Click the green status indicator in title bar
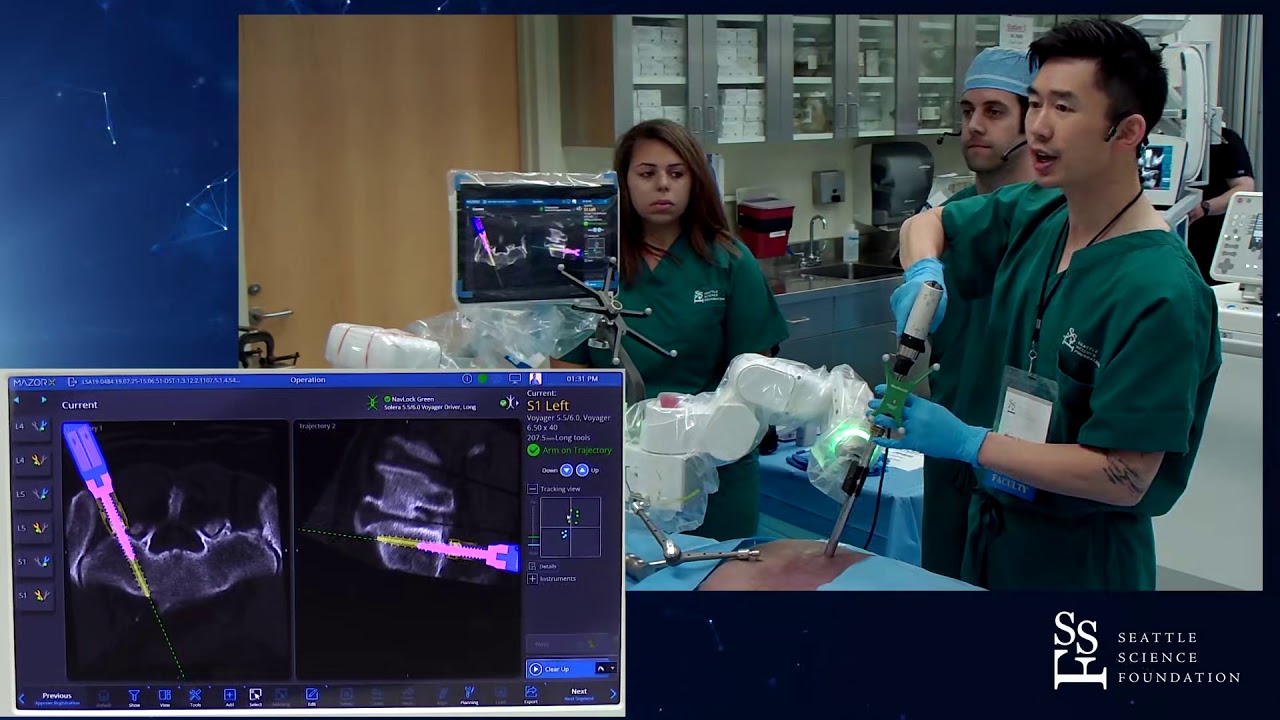Screen dimensions: 1280x720 [x=483, y=379]
